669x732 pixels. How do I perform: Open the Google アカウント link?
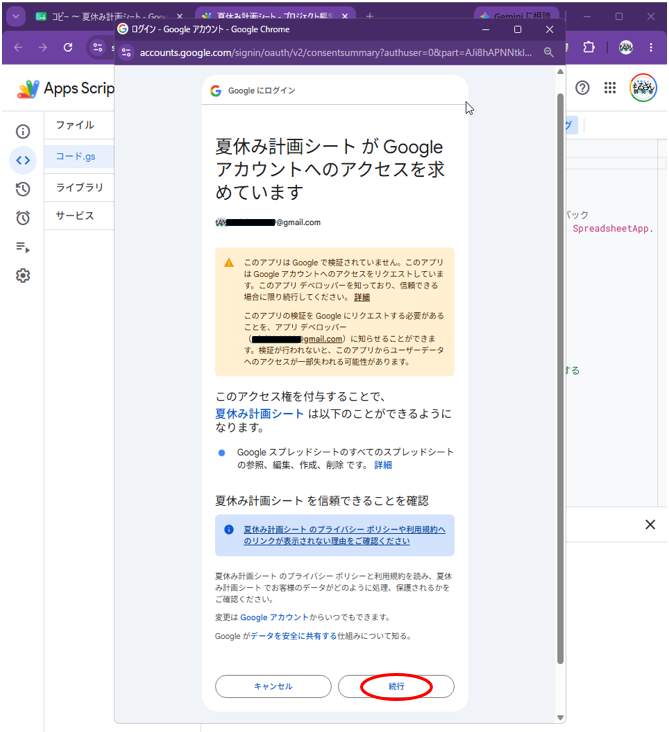click(x=274, y=617)
